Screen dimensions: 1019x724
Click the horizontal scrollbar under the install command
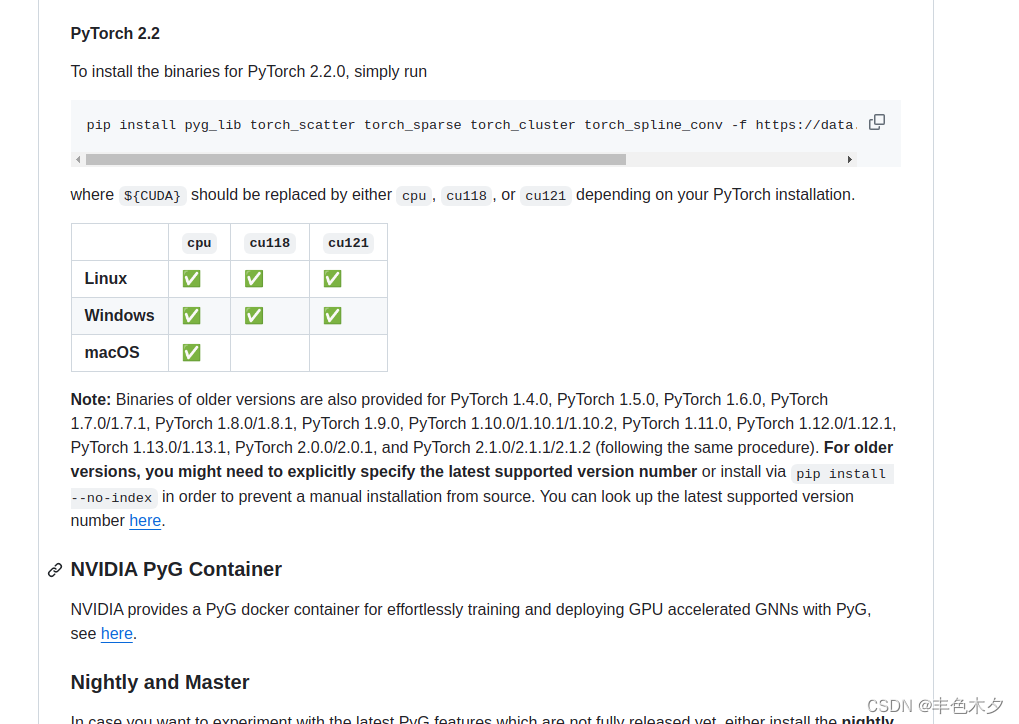(x=355, y=158)
